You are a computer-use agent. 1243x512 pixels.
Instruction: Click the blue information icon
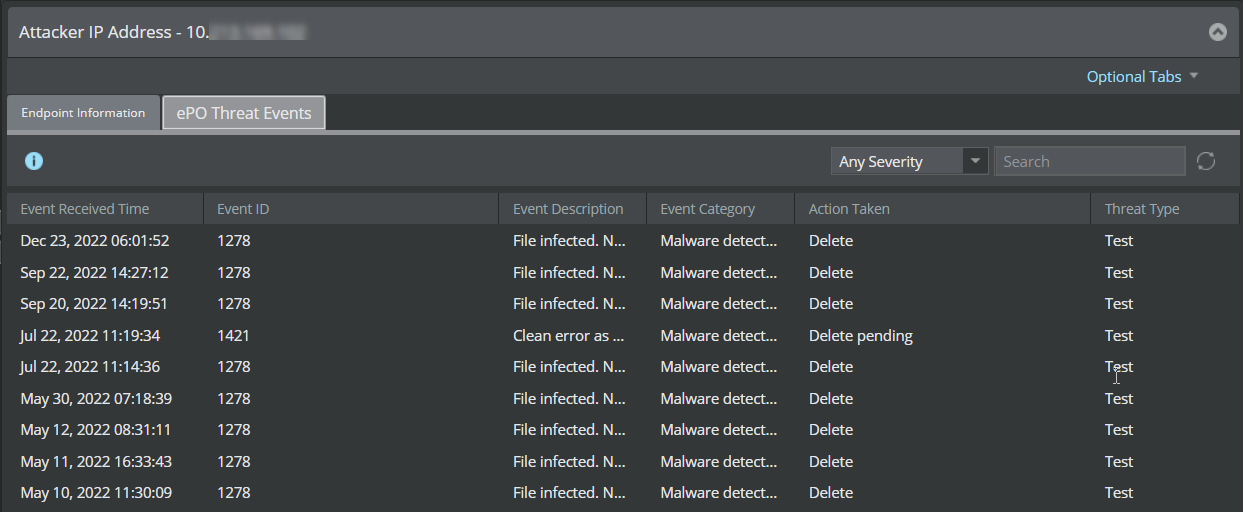(x=34, y=161)
